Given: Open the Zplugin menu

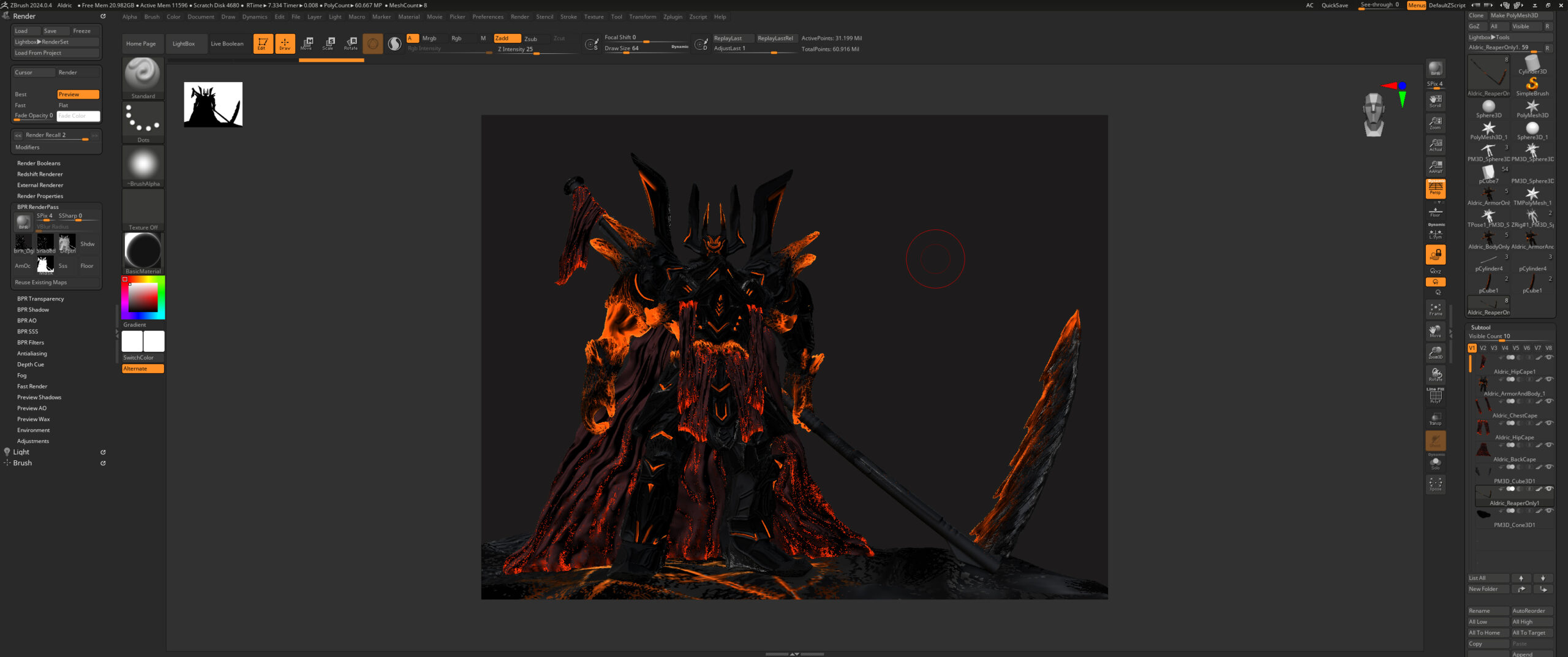Looking at the screenshot, I should [x=672, y=17].
